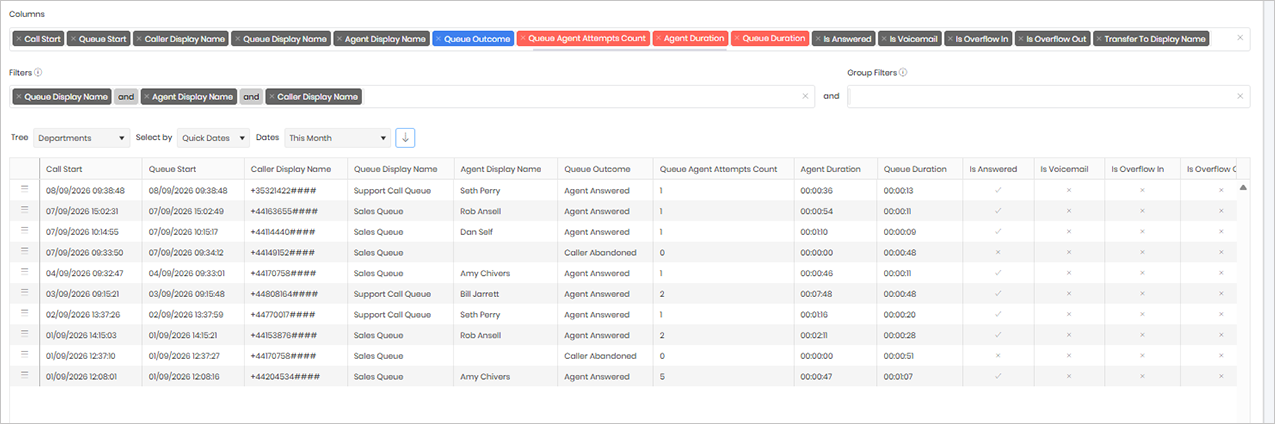
Task: Sort by Queue Outcome column header
Action: coord(597,169)
